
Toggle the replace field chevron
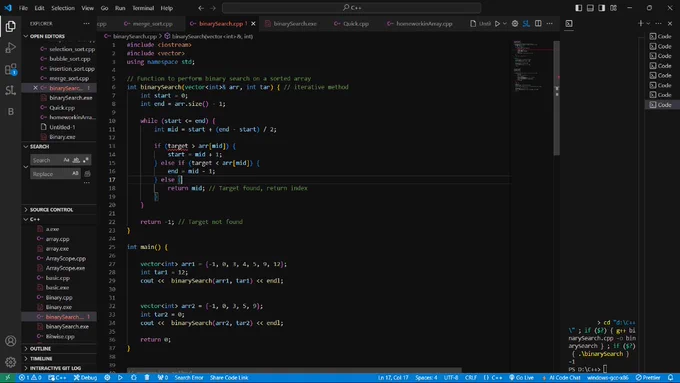(26, 167)
